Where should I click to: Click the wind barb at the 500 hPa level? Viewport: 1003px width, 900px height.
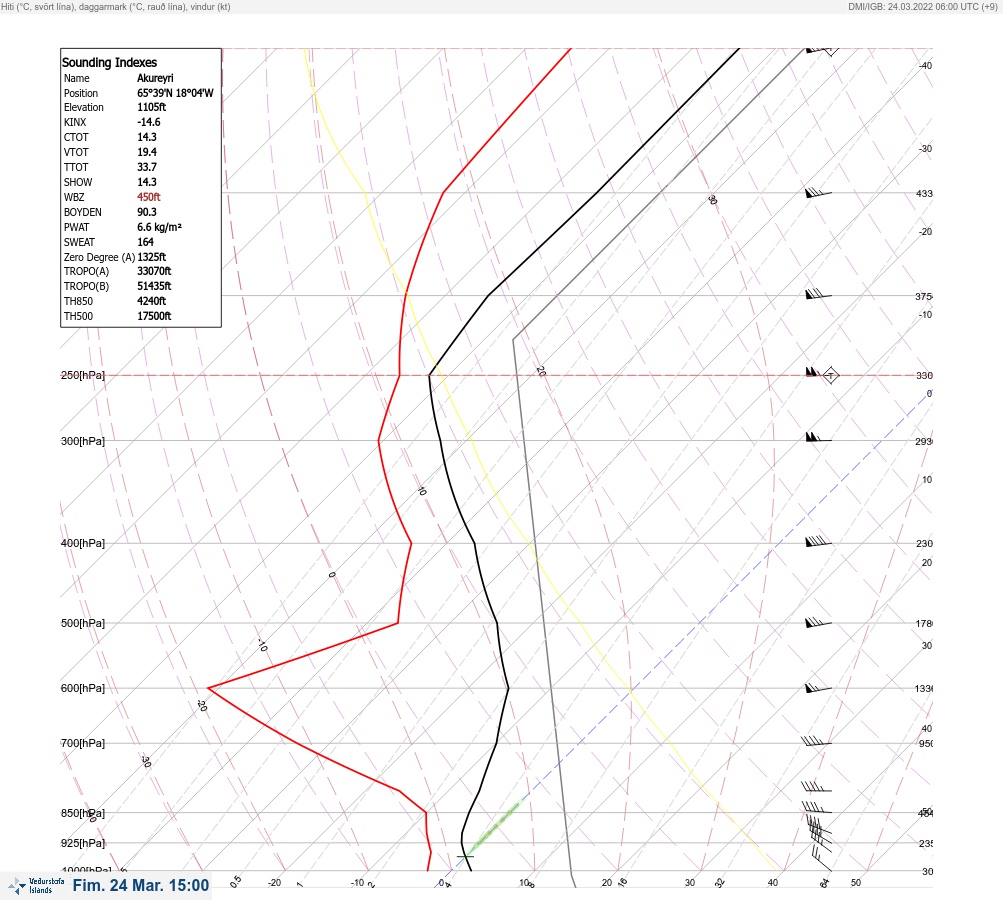(x=818, y=622)
